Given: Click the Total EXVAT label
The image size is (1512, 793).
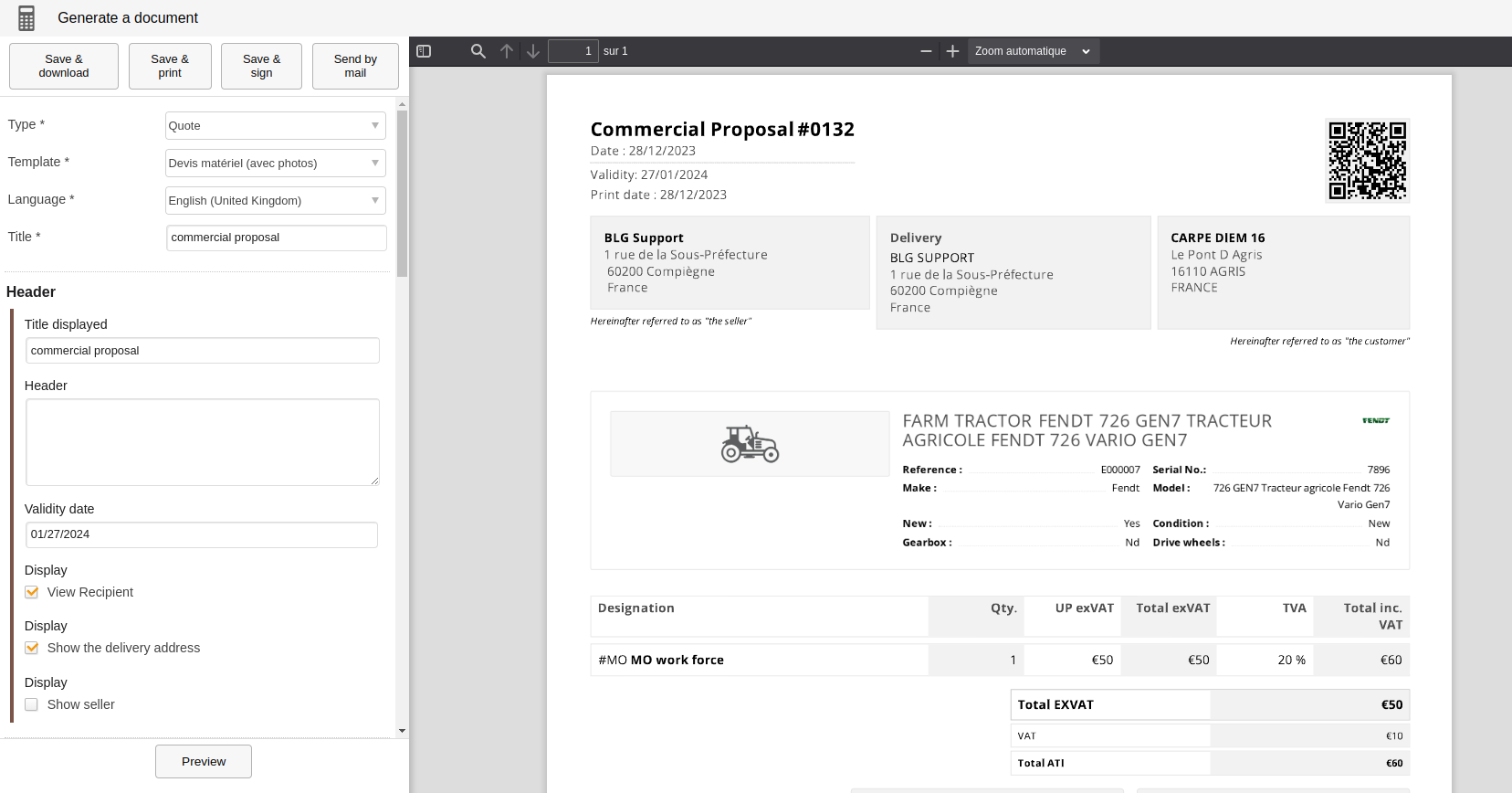Looking at the screenshot, I should coord(1055,704).
